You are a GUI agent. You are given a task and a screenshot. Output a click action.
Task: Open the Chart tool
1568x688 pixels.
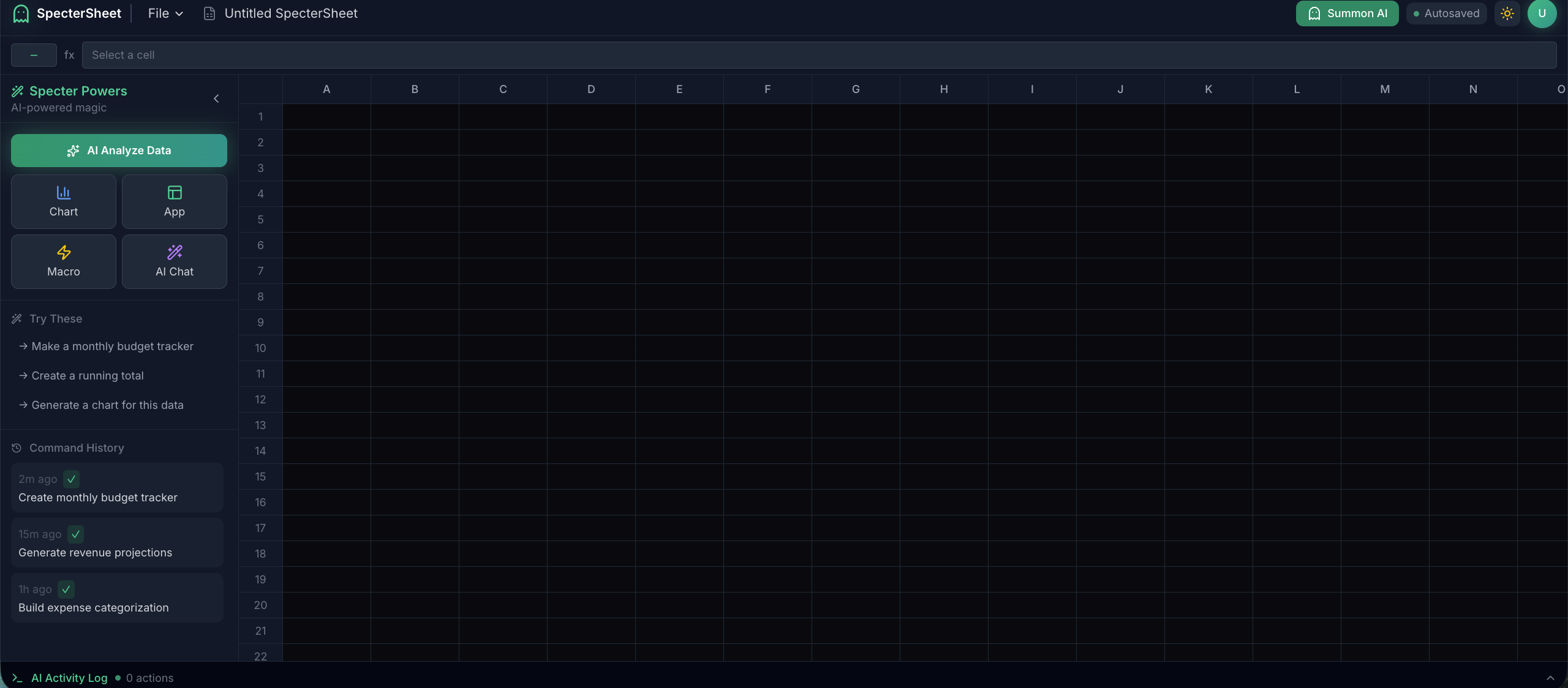point(64,201)
